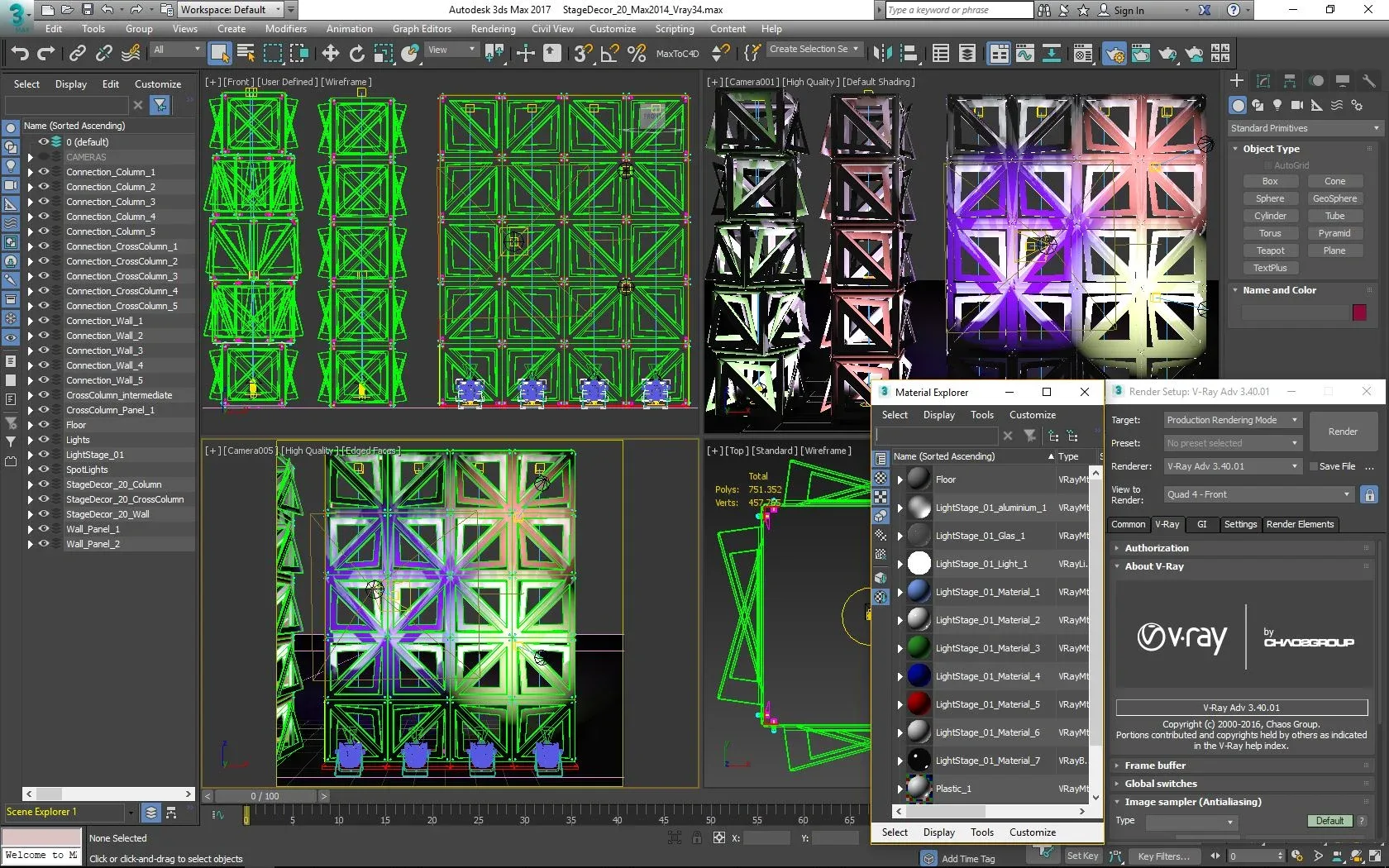Toggle visibility eye of Connection_Column_1
The image size is (1389, 868).
44,172
